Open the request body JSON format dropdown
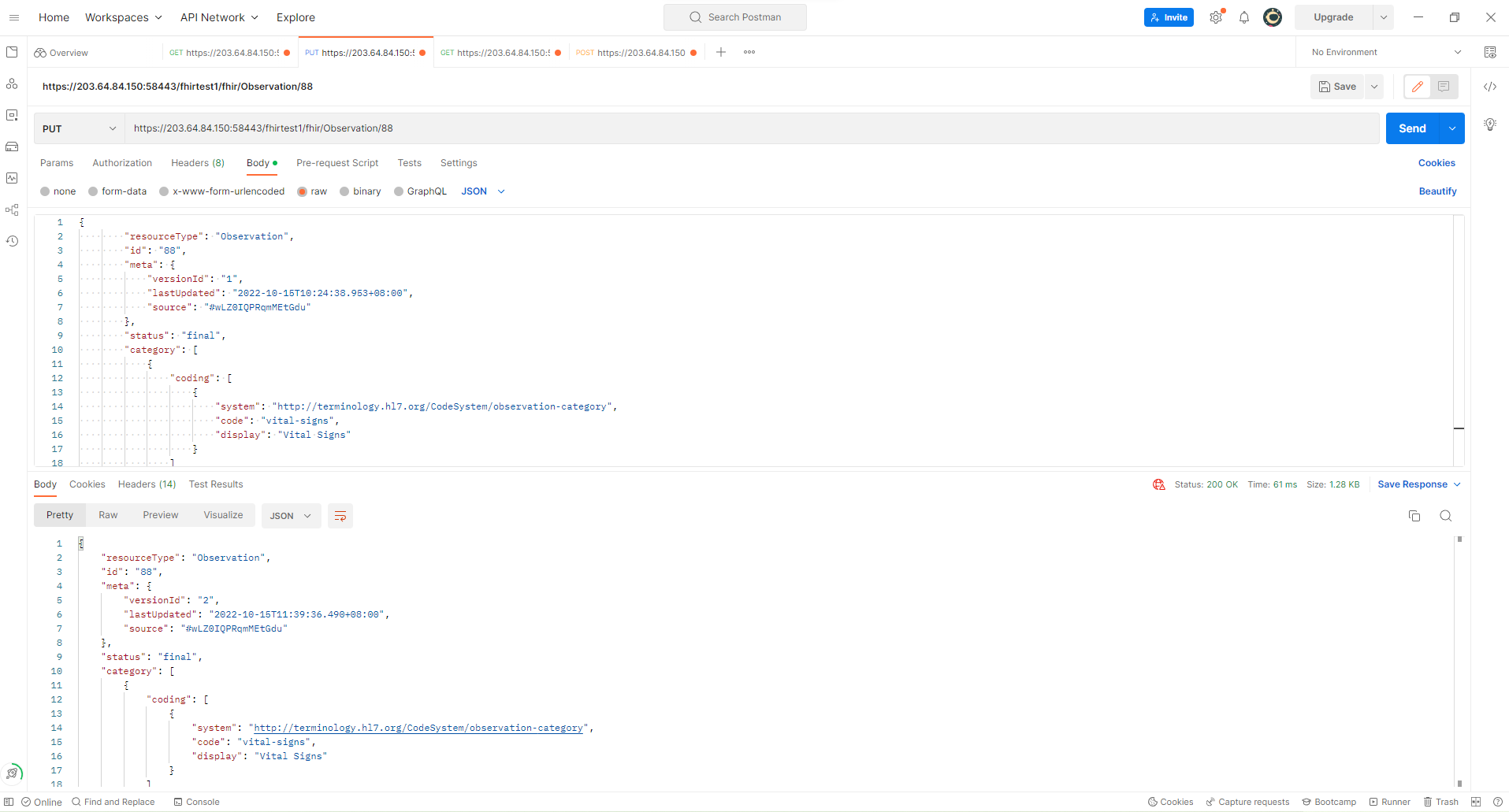 pyautogui.click(x=483, y=191)
